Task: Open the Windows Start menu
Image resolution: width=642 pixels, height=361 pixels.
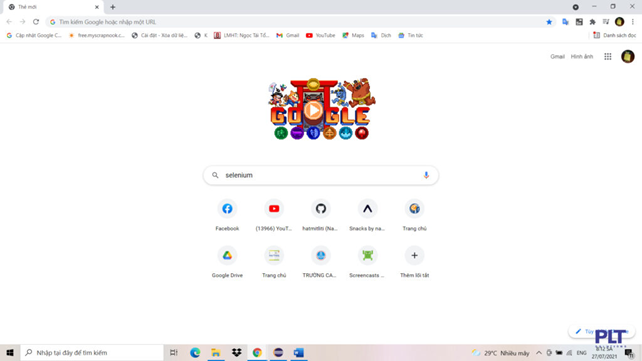Action: 10,352
